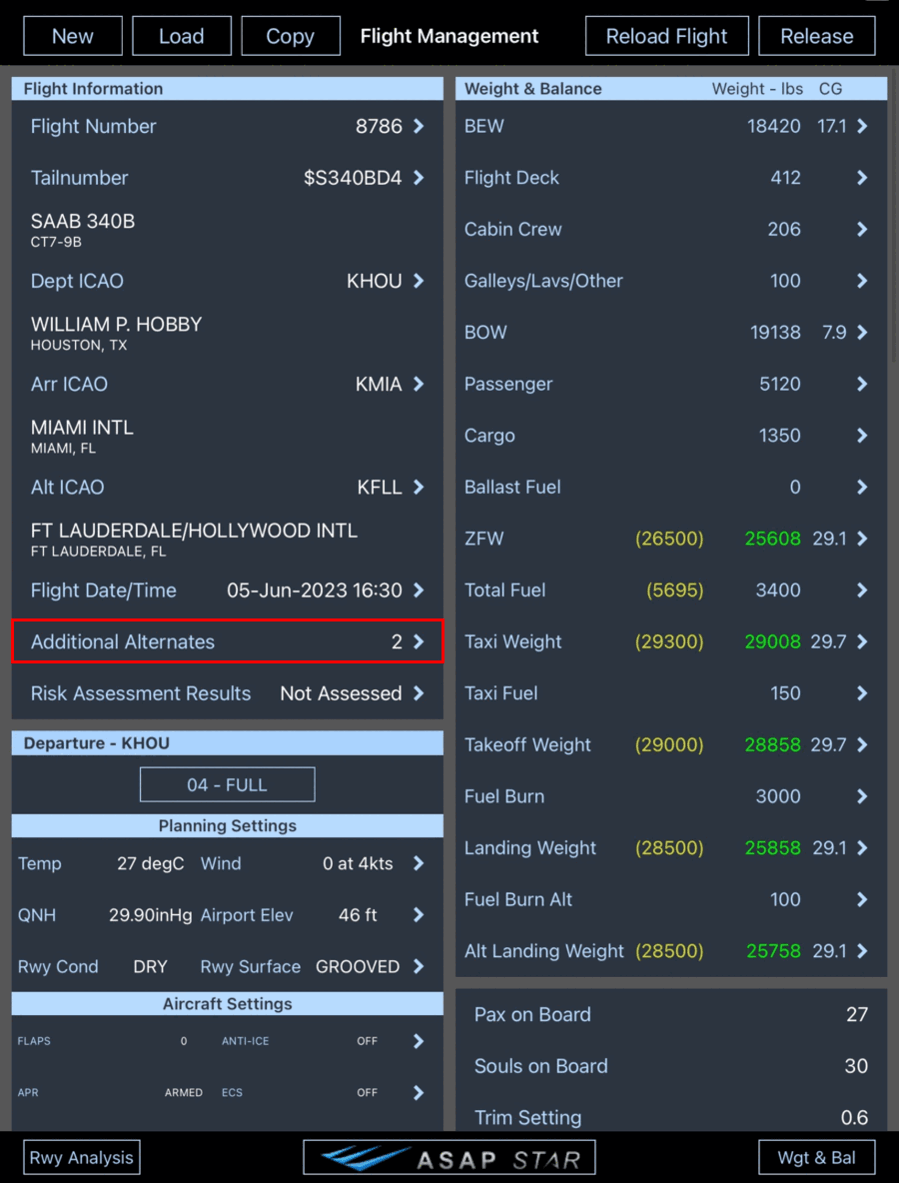Open the Landing Weight row chevron
Screen dimensions: 899x1183
[x=862, y=848]
